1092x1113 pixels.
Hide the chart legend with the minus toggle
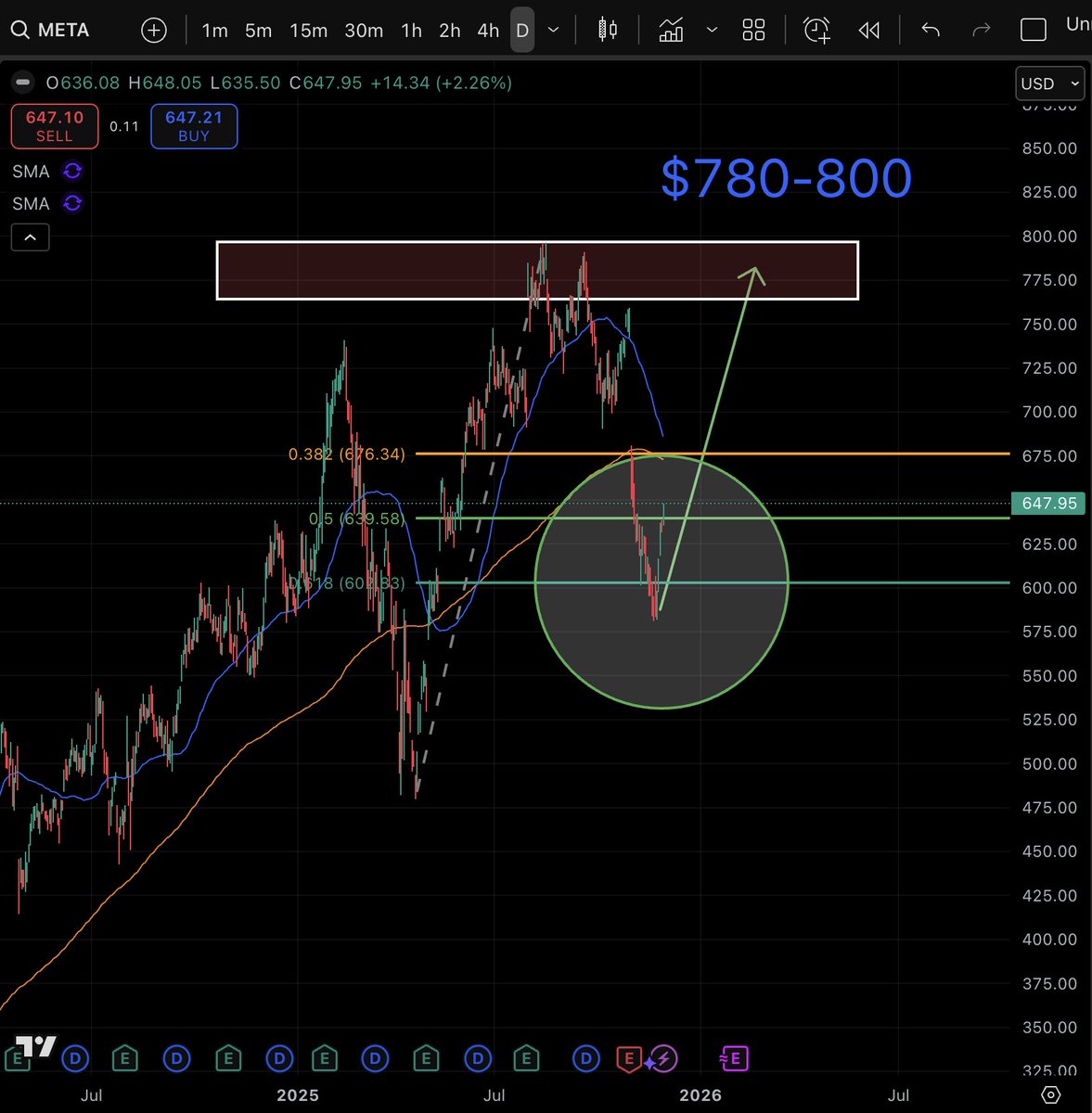[x=22, y=82]
